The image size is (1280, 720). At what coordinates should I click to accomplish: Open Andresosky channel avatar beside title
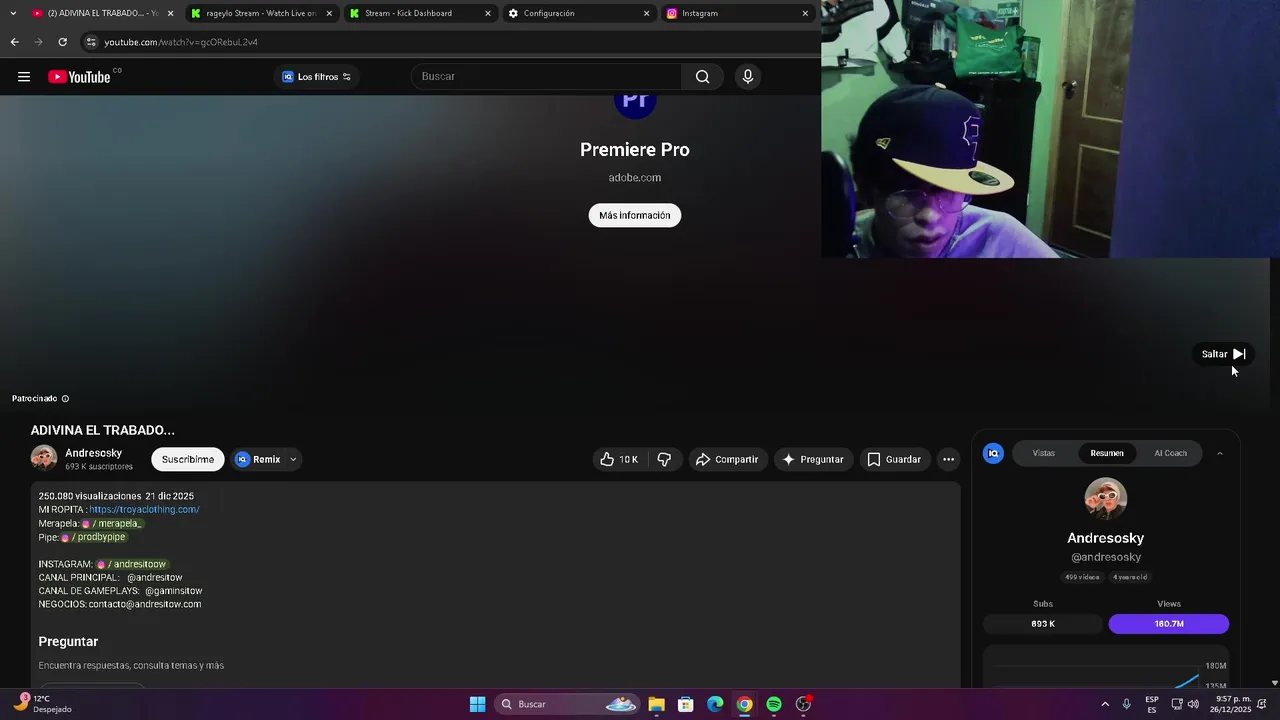click(44, 459)
